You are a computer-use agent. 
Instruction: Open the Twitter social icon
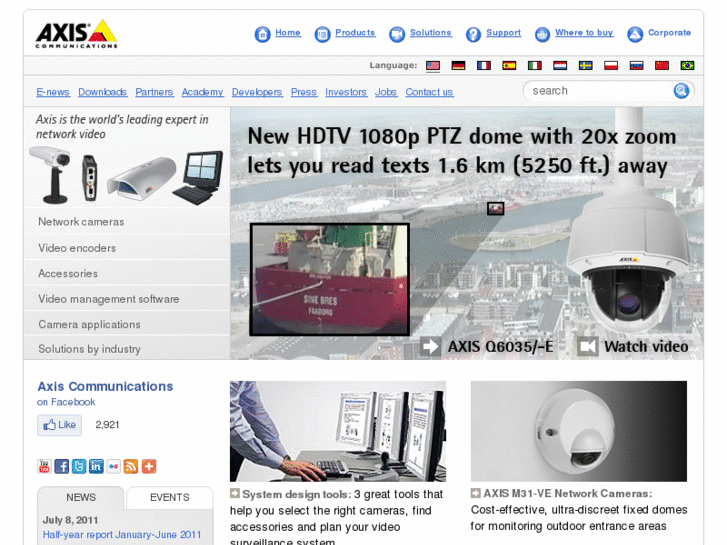point(79,466)
